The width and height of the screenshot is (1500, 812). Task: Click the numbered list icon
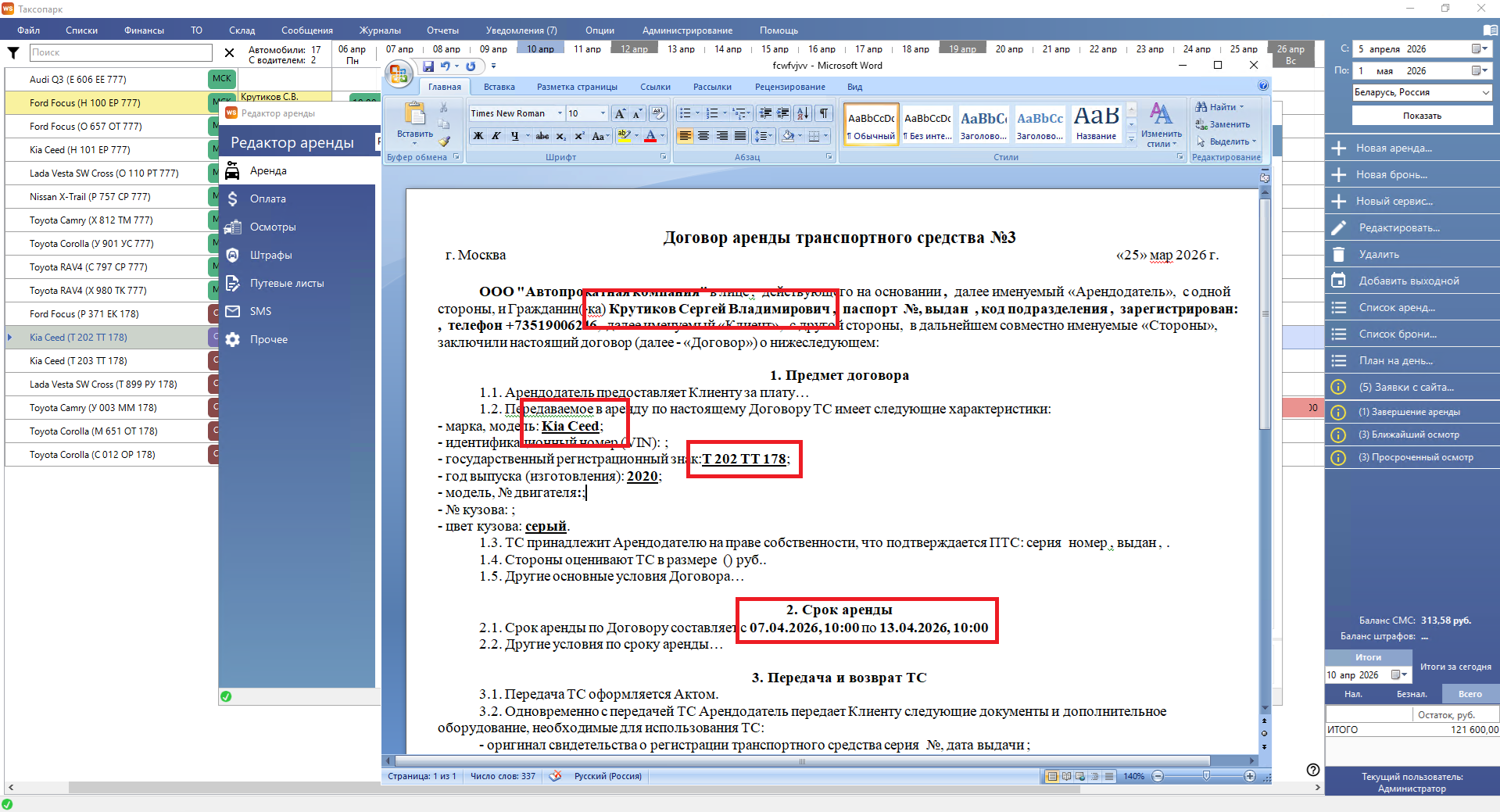(712, 113)
